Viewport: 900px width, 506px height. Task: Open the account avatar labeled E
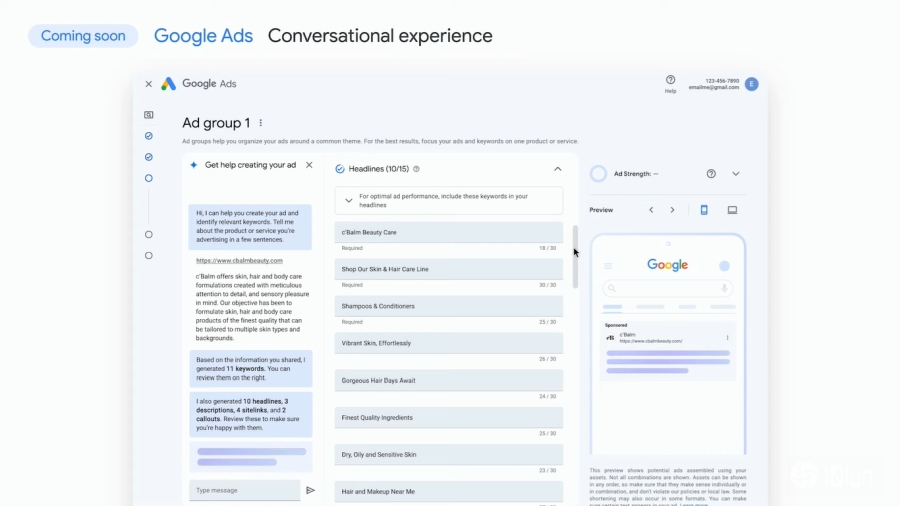pyautogui.click(x=751, y=84)
